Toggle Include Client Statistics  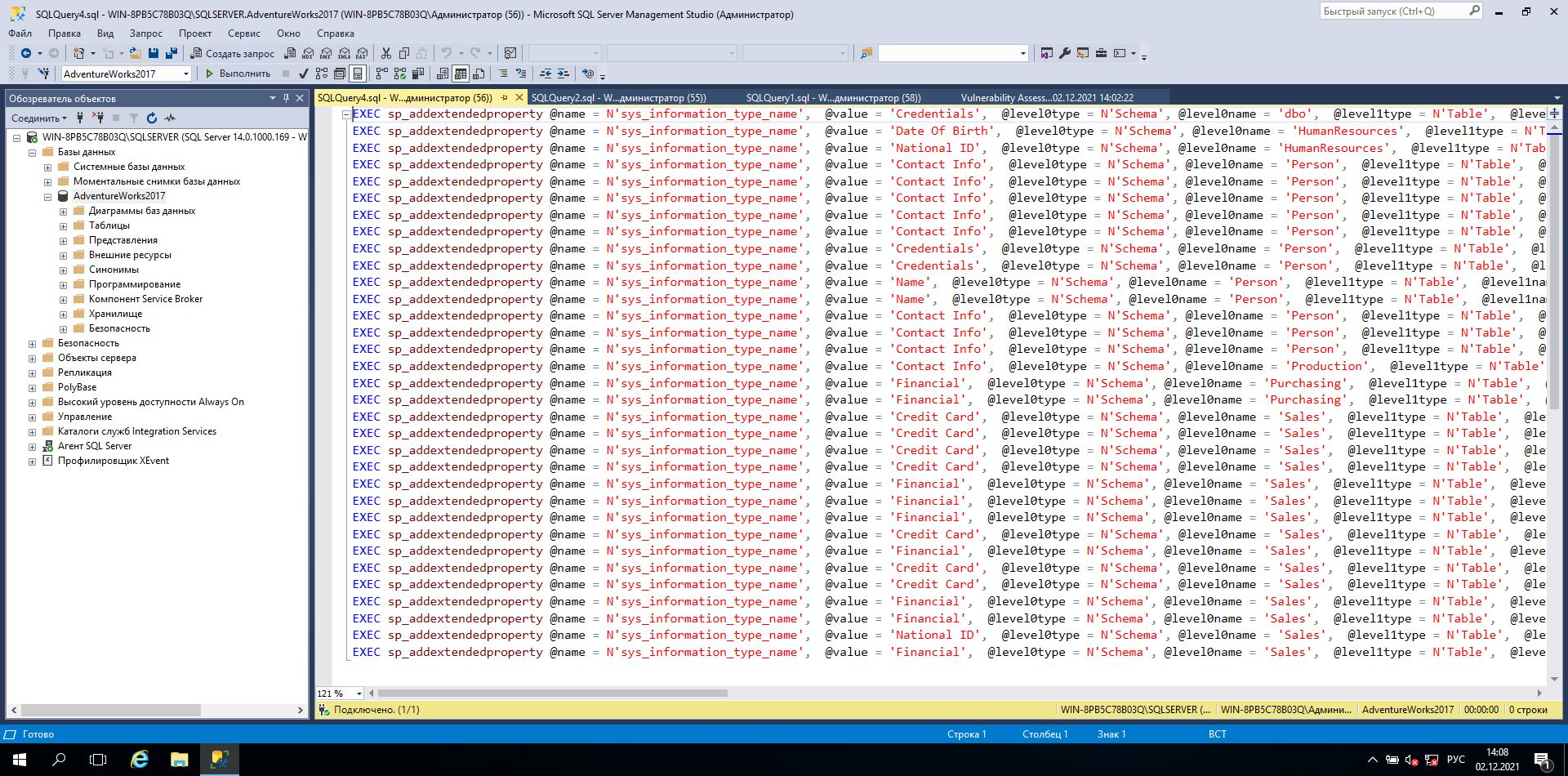tap(418, 74)
